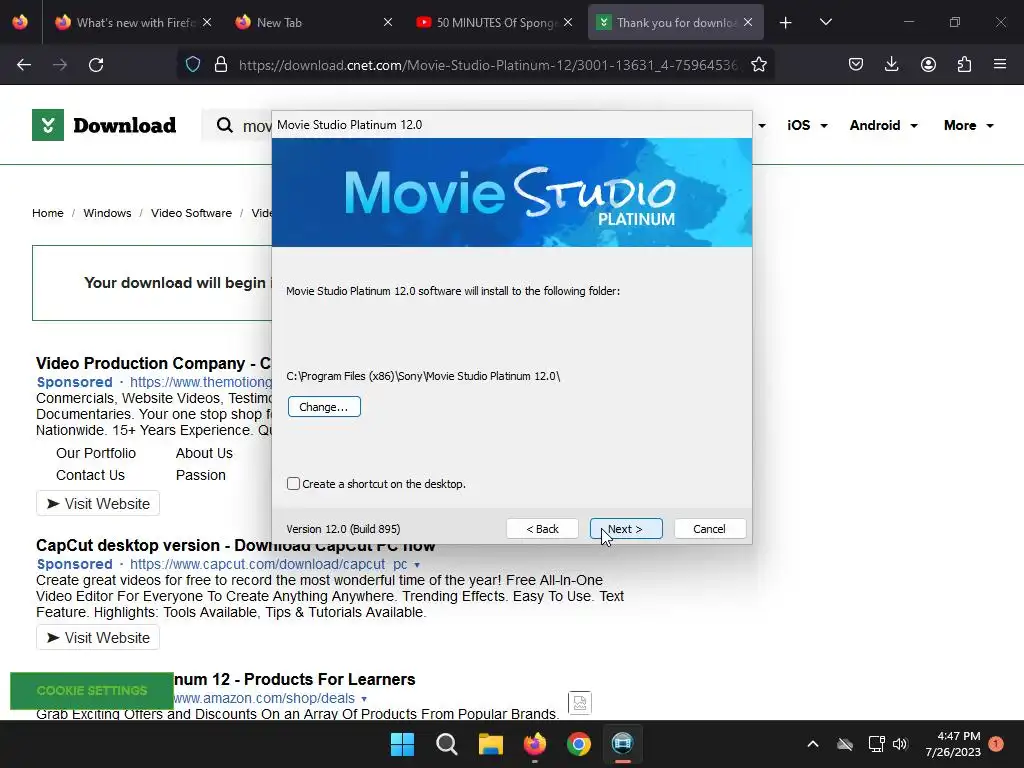Open the Video Software breadcrumb link

click(x=191, y=213)
